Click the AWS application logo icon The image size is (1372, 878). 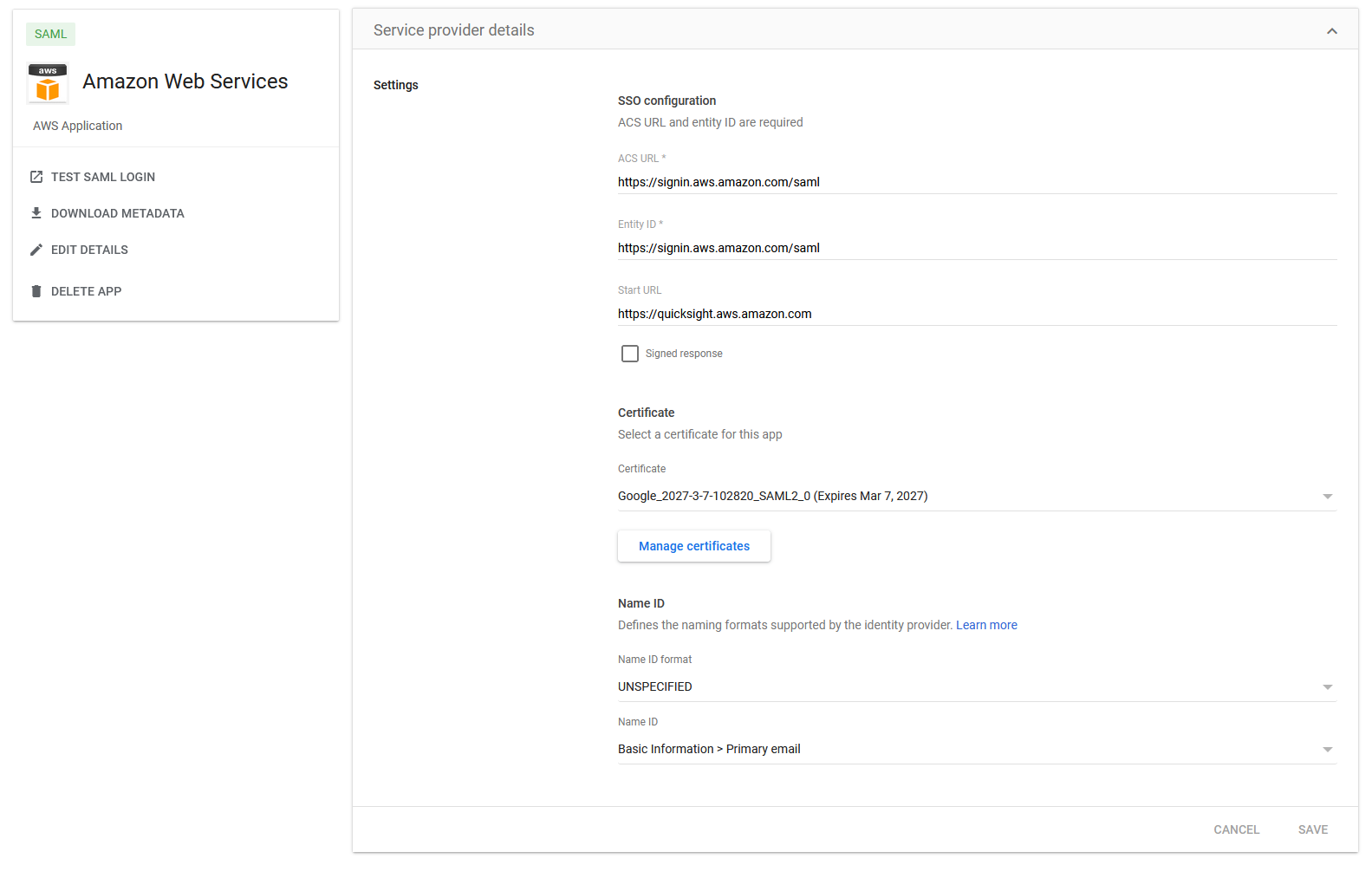click(48, 83)
